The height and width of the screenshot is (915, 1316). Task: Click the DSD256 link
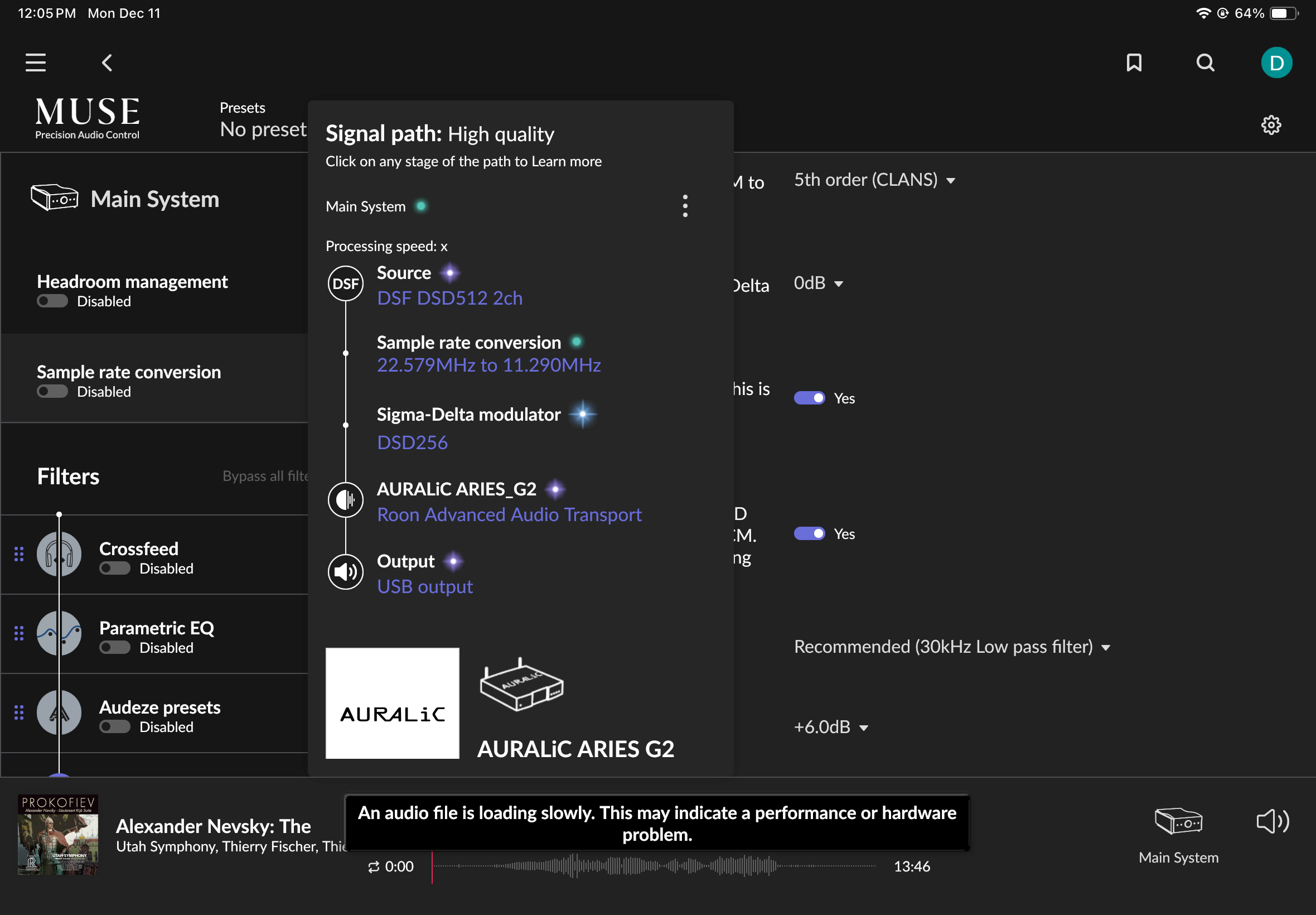click(413, 442)
